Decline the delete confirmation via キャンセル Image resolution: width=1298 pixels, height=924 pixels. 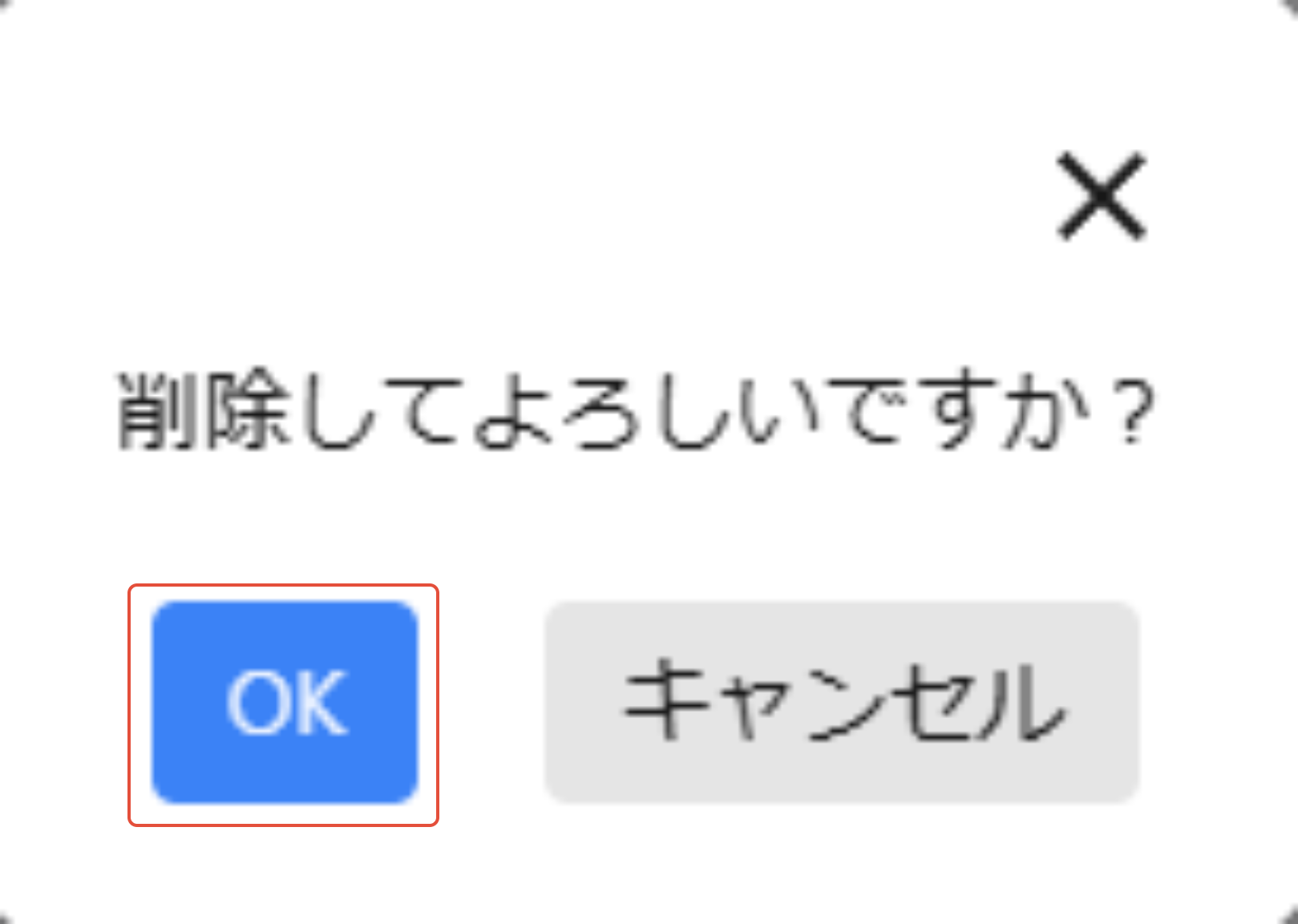842,703
